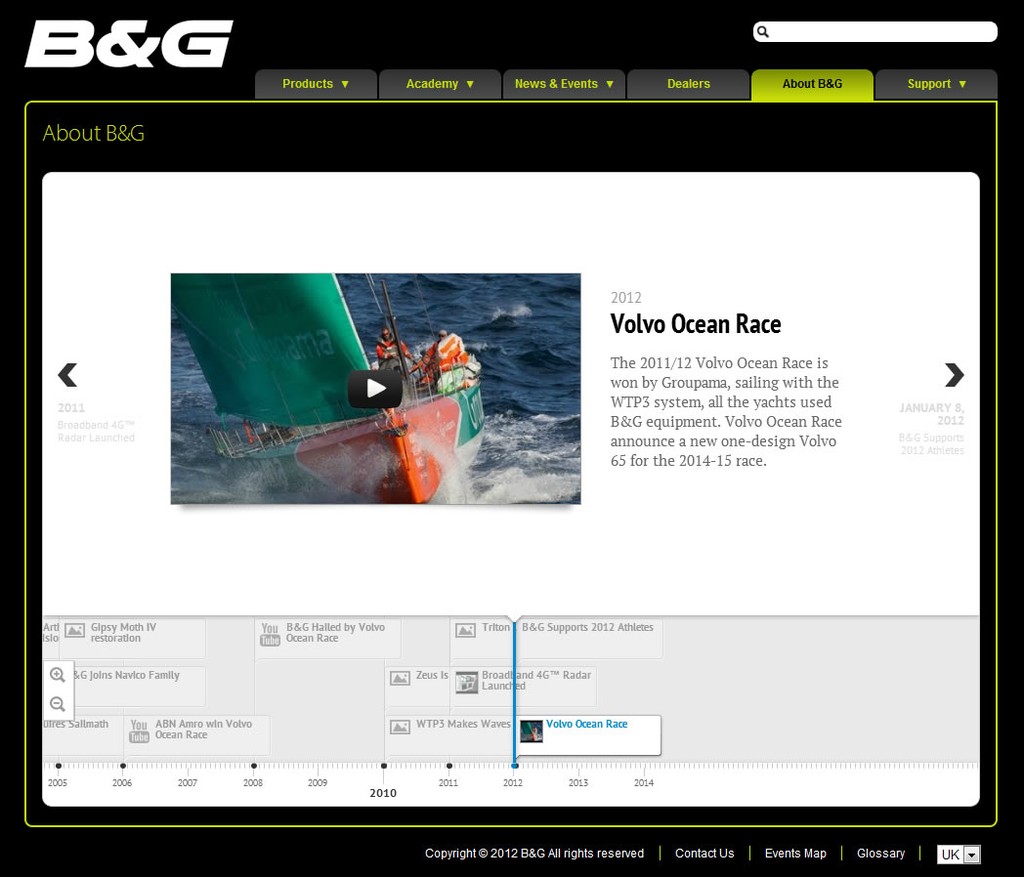Click the 2006 timeline marker dot

coord(123,765)
